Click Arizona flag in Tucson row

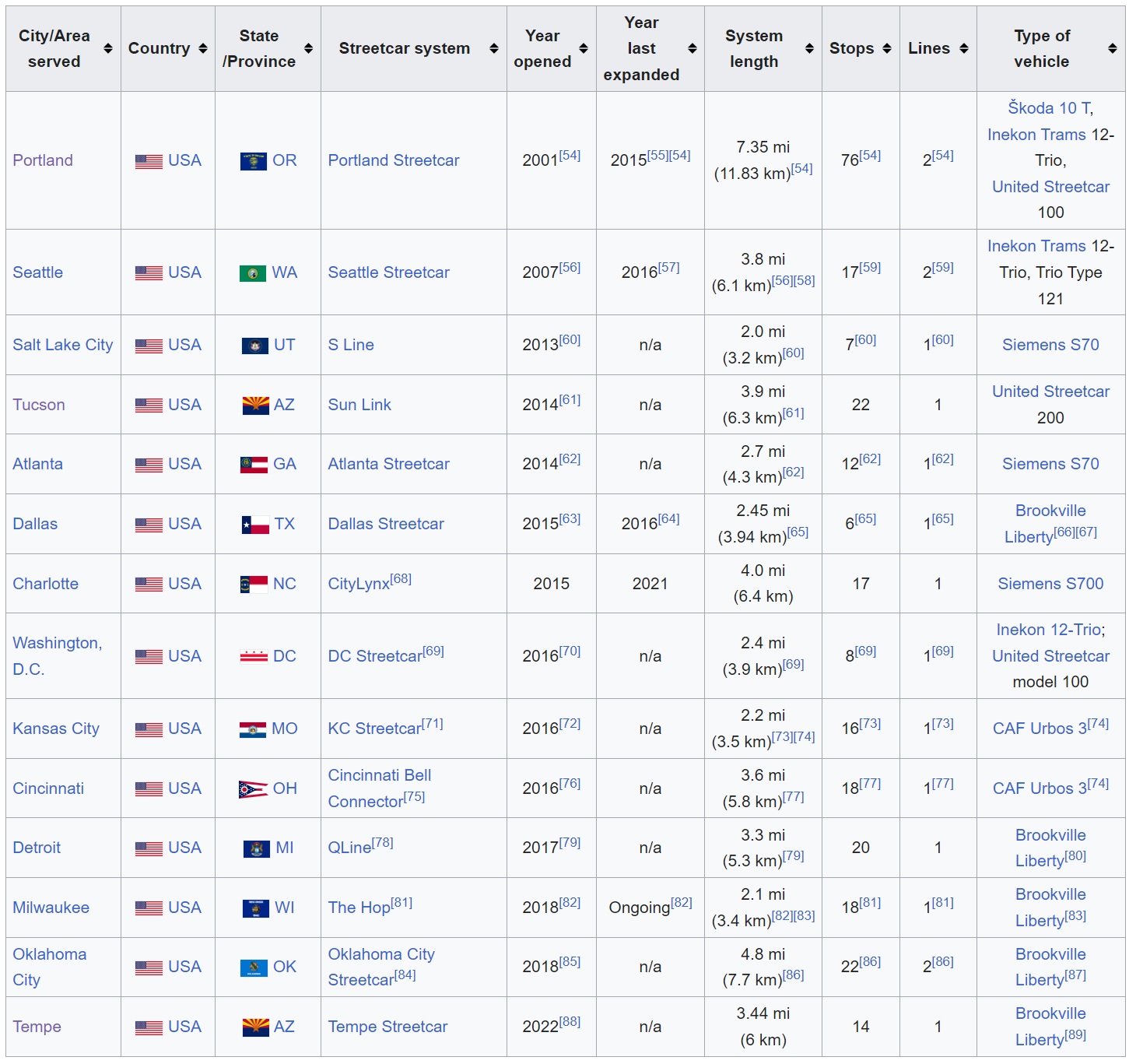pos(255,406)
